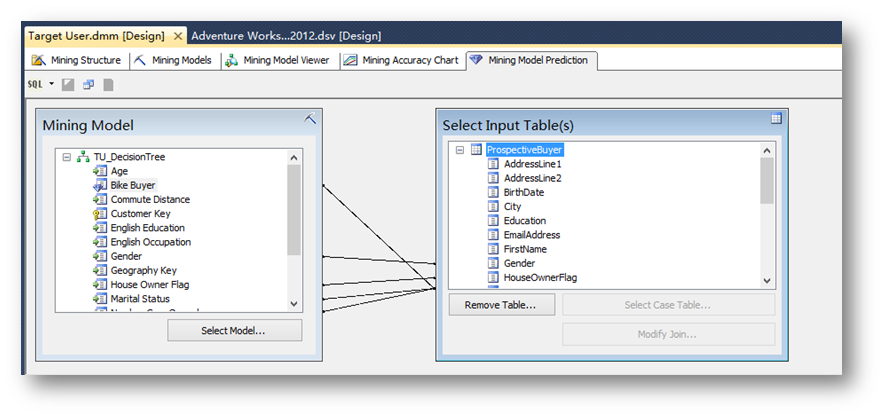Switch to Mining Accuracy Chart tab

tap(402, 60)
